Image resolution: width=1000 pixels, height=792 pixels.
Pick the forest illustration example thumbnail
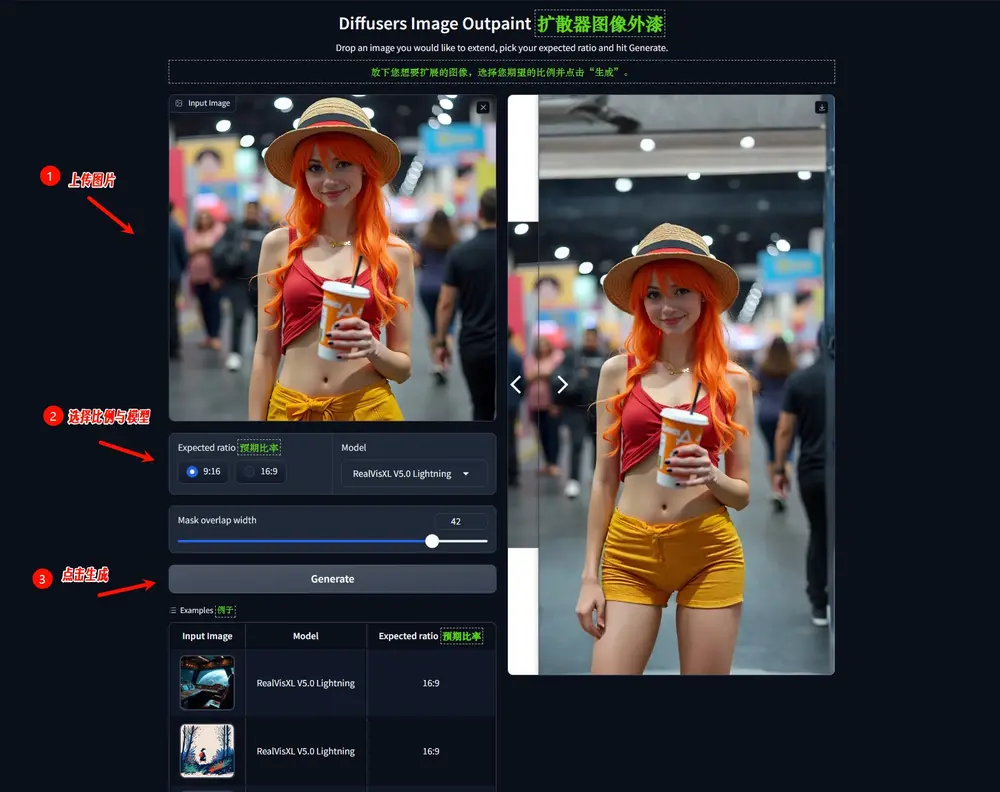pos(207,751)
